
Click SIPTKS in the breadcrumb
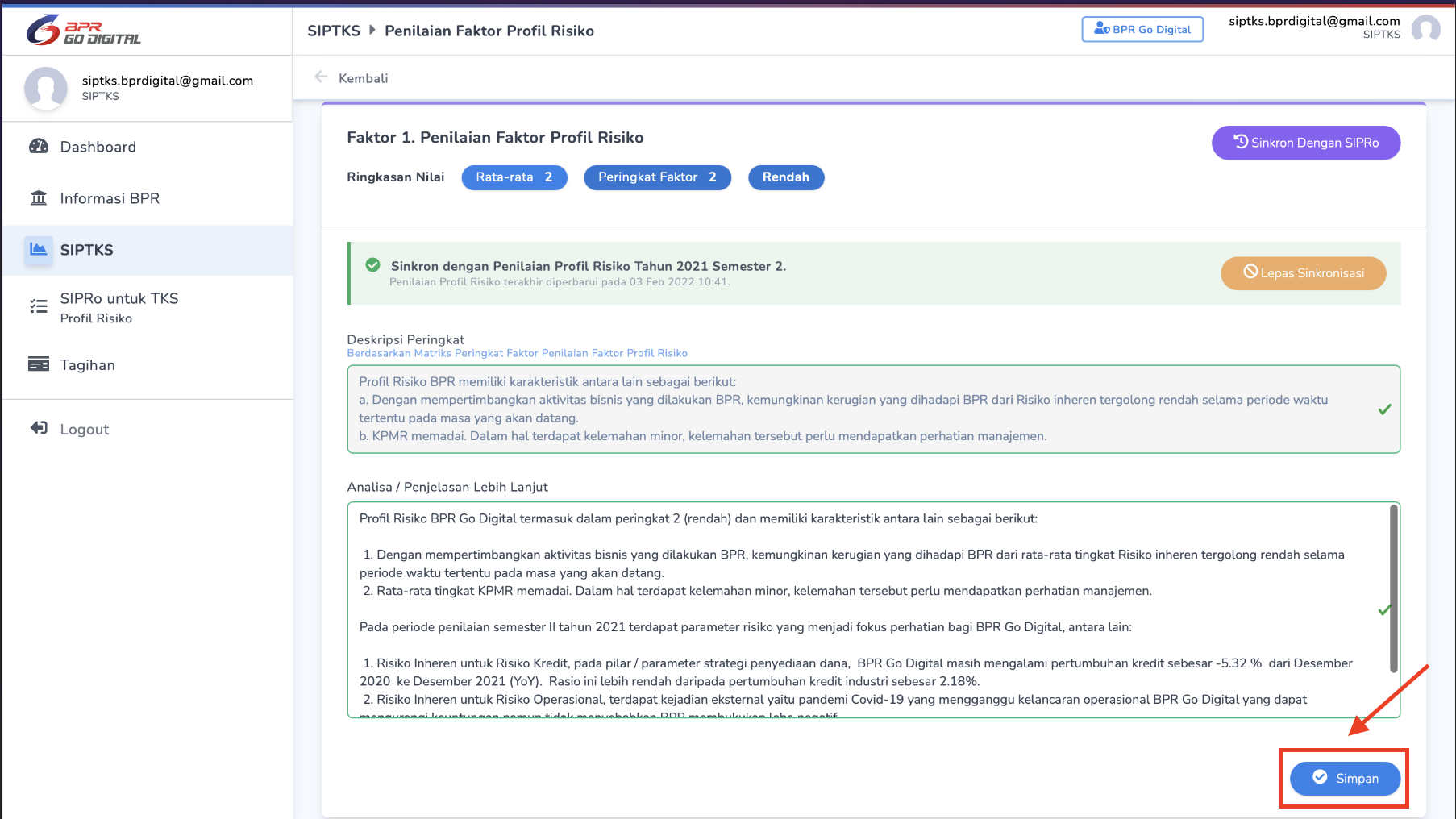(334, 31)
